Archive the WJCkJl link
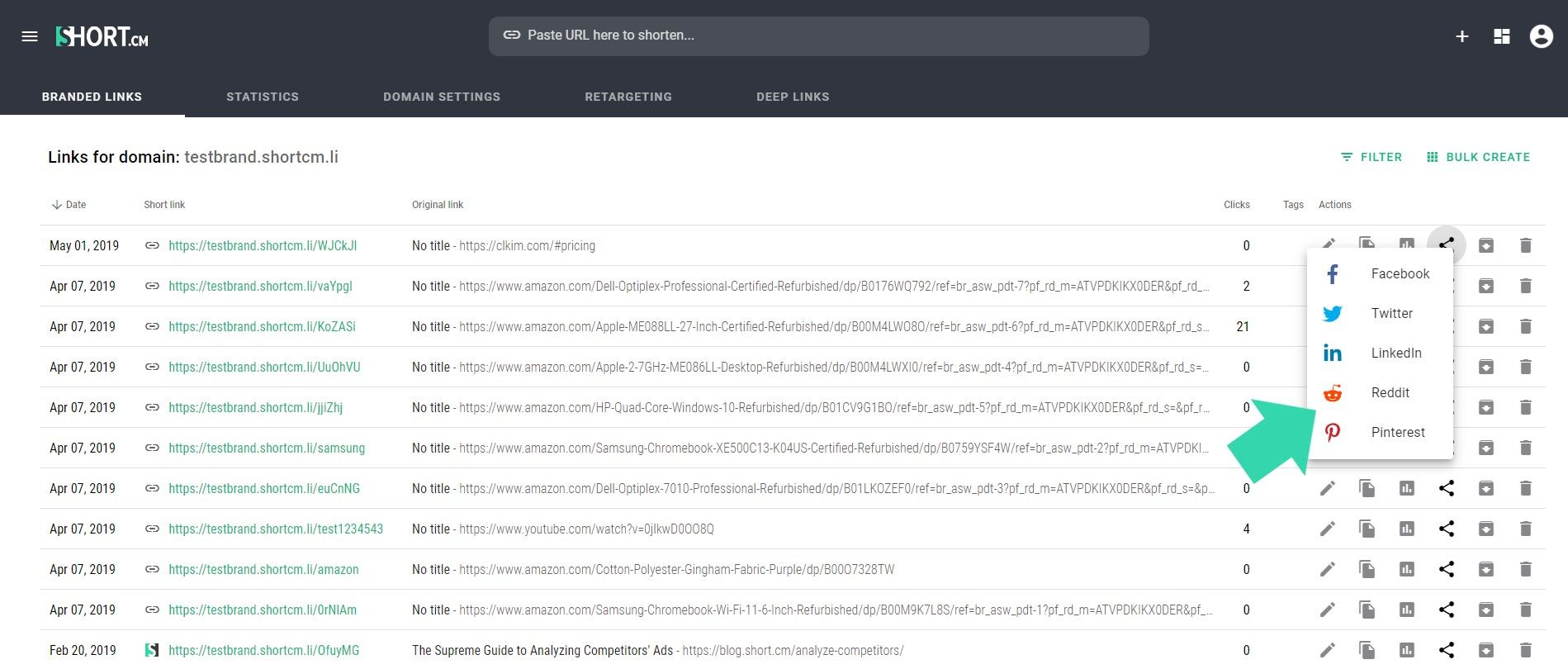The width and height of the screenshot is (1568, 669). pos(1486,245)
